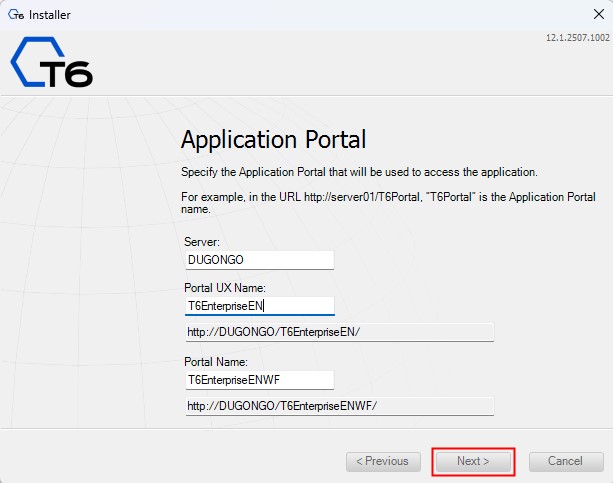The height and width of the screenshot is (483, 613).
Task: Focus the Server input field
Action: tap(260, 260)
